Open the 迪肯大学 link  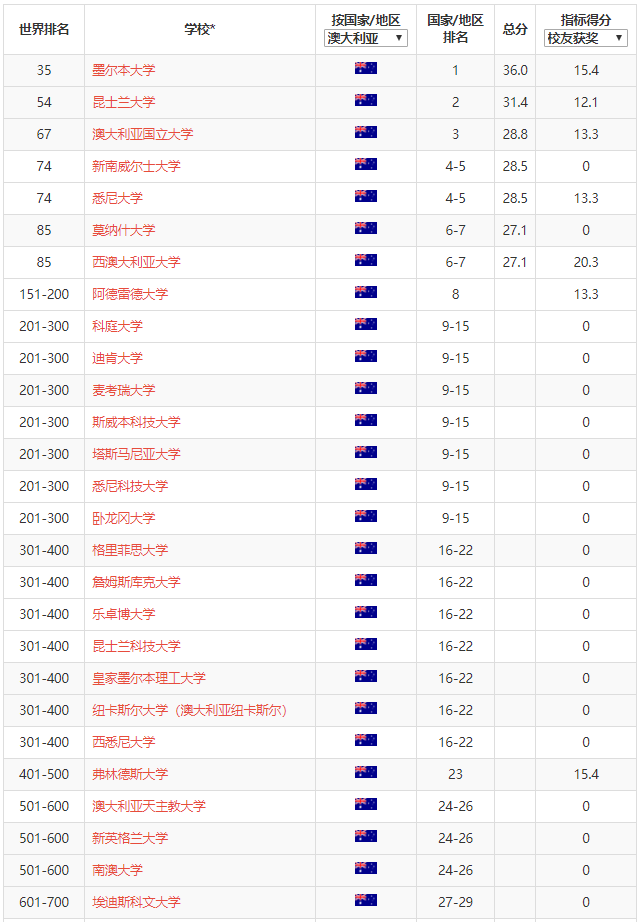[117, 358]
